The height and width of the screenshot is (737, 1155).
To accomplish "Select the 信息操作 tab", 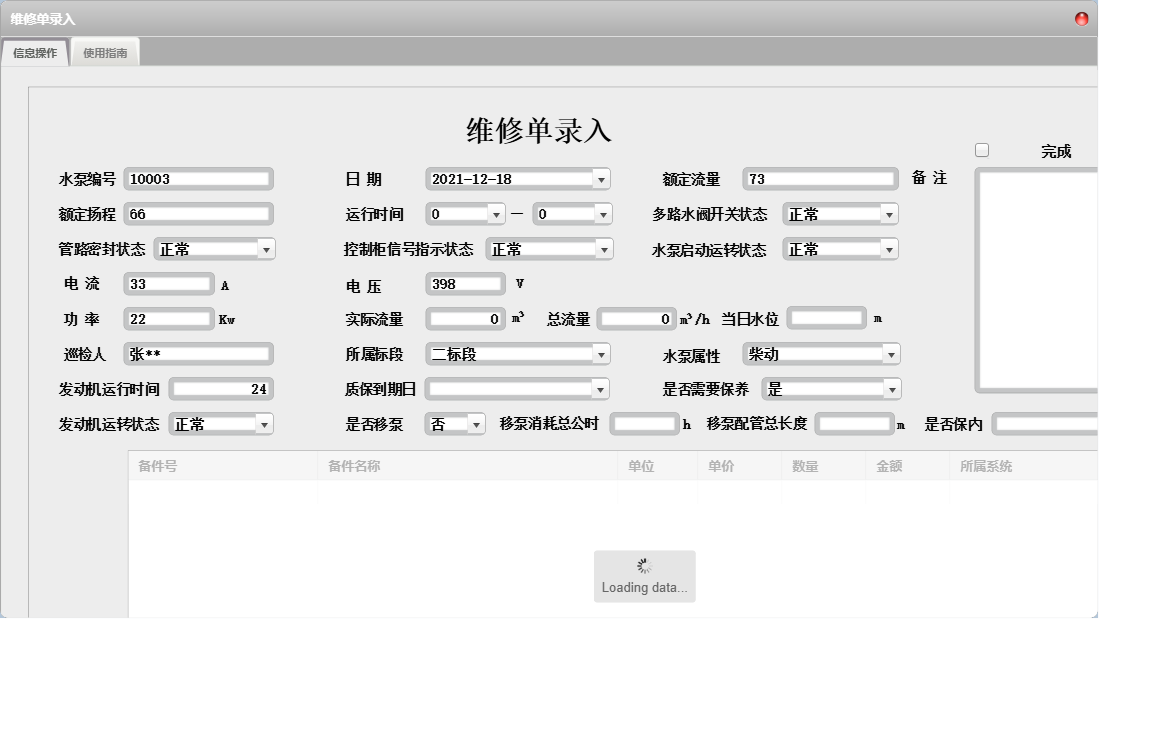I will click(33, 51).
